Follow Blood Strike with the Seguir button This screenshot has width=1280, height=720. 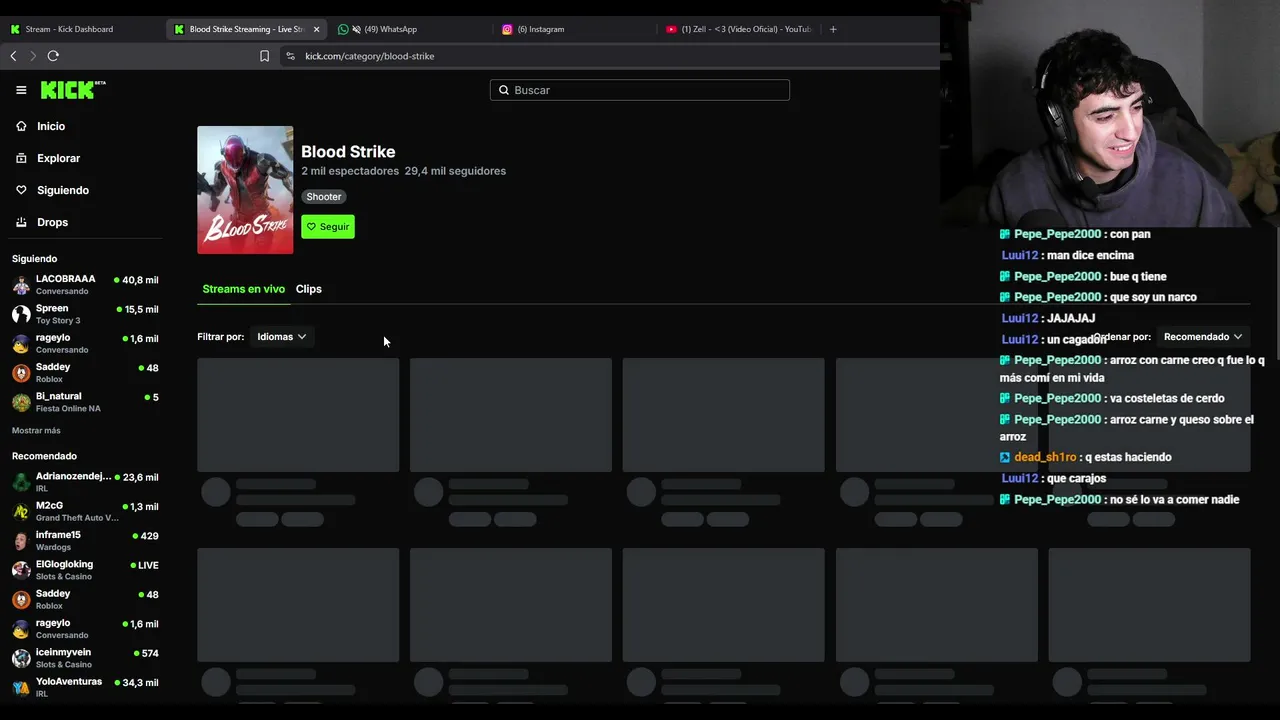tap(328, 227)
